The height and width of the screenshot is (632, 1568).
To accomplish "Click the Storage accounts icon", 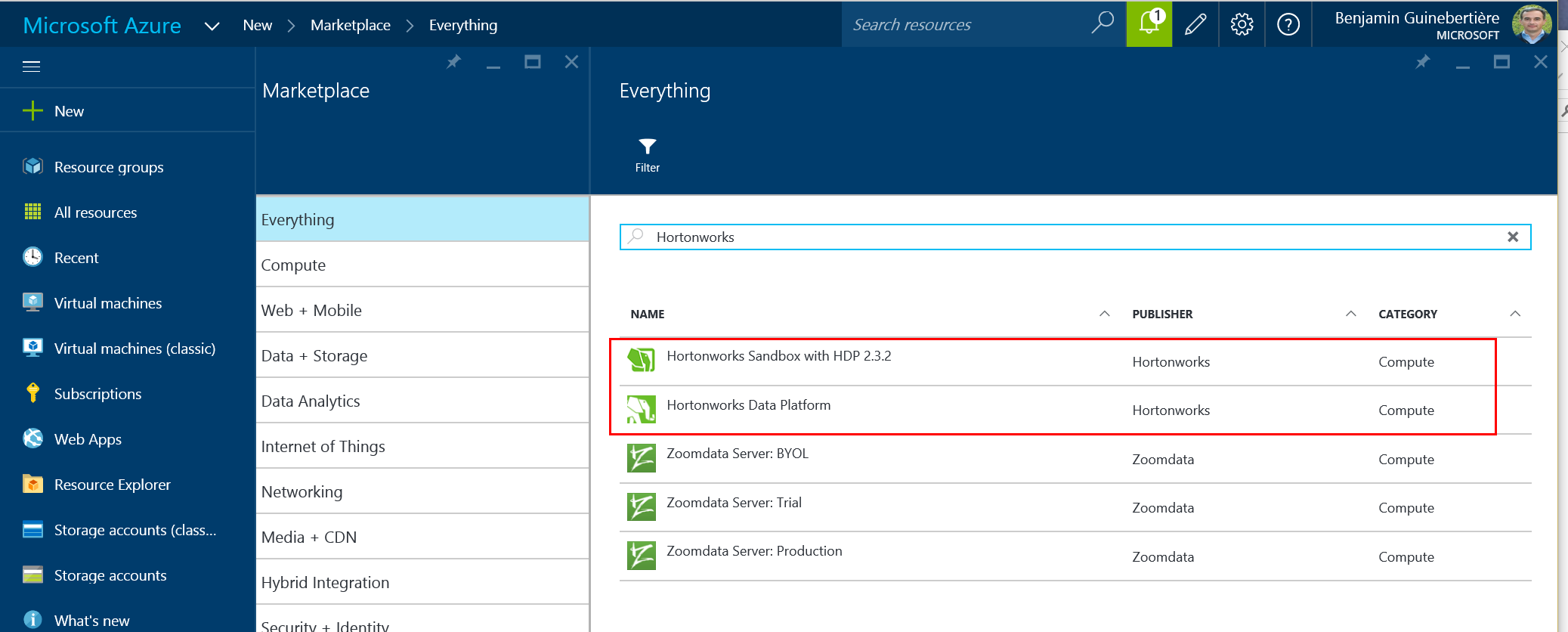I will (x=32, y=575).
